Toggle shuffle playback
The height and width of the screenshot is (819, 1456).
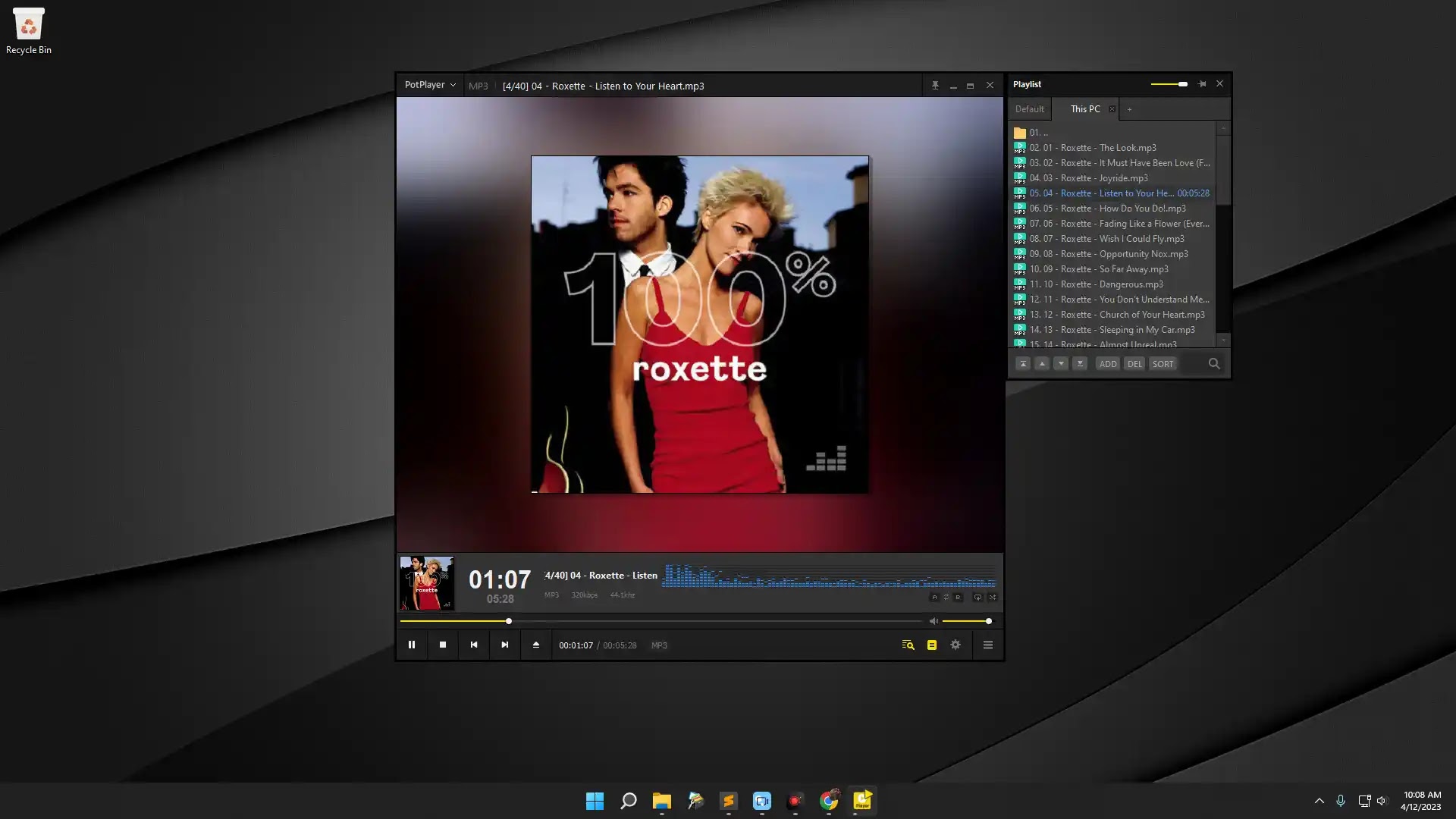993,598
